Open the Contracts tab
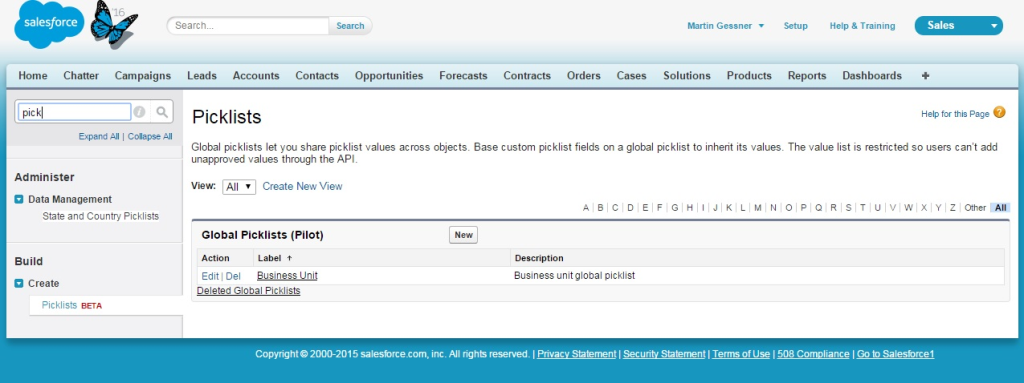 pos(527,76)
